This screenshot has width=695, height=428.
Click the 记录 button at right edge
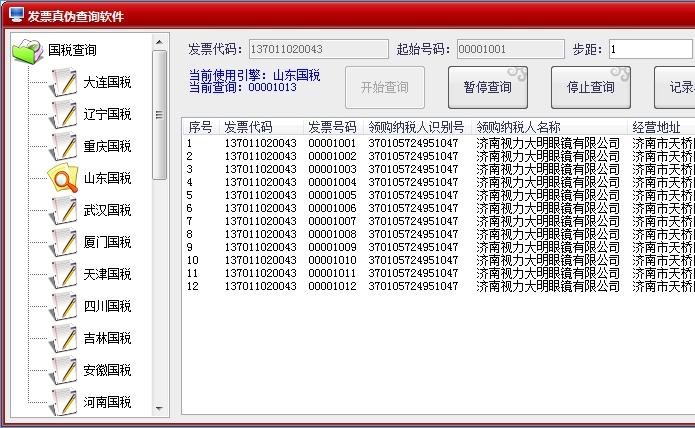pos(675,87)
